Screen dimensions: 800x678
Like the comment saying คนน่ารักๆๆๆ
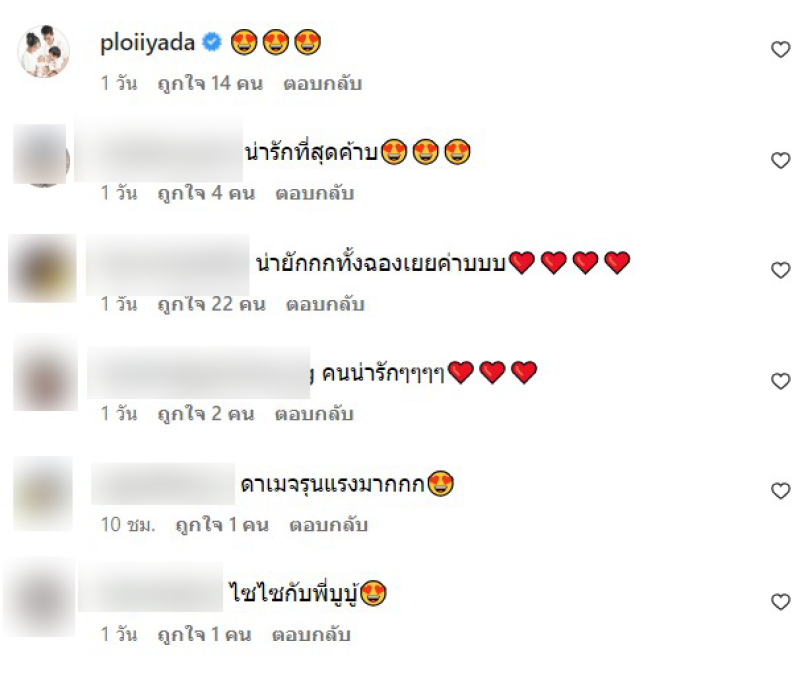click(780, 381)
